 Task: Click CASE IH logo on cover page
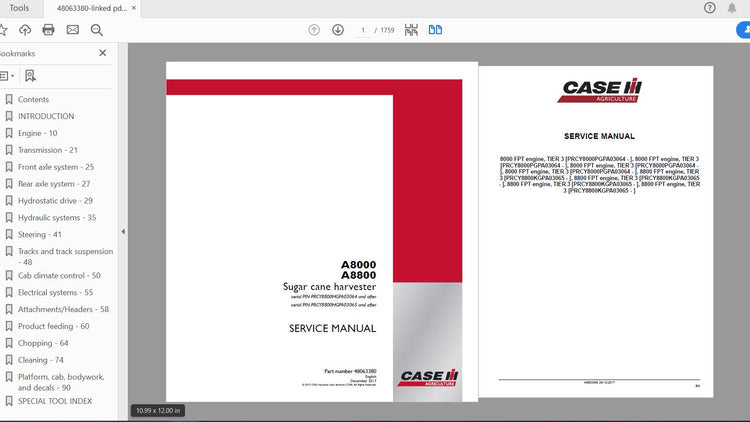[428, 378]
